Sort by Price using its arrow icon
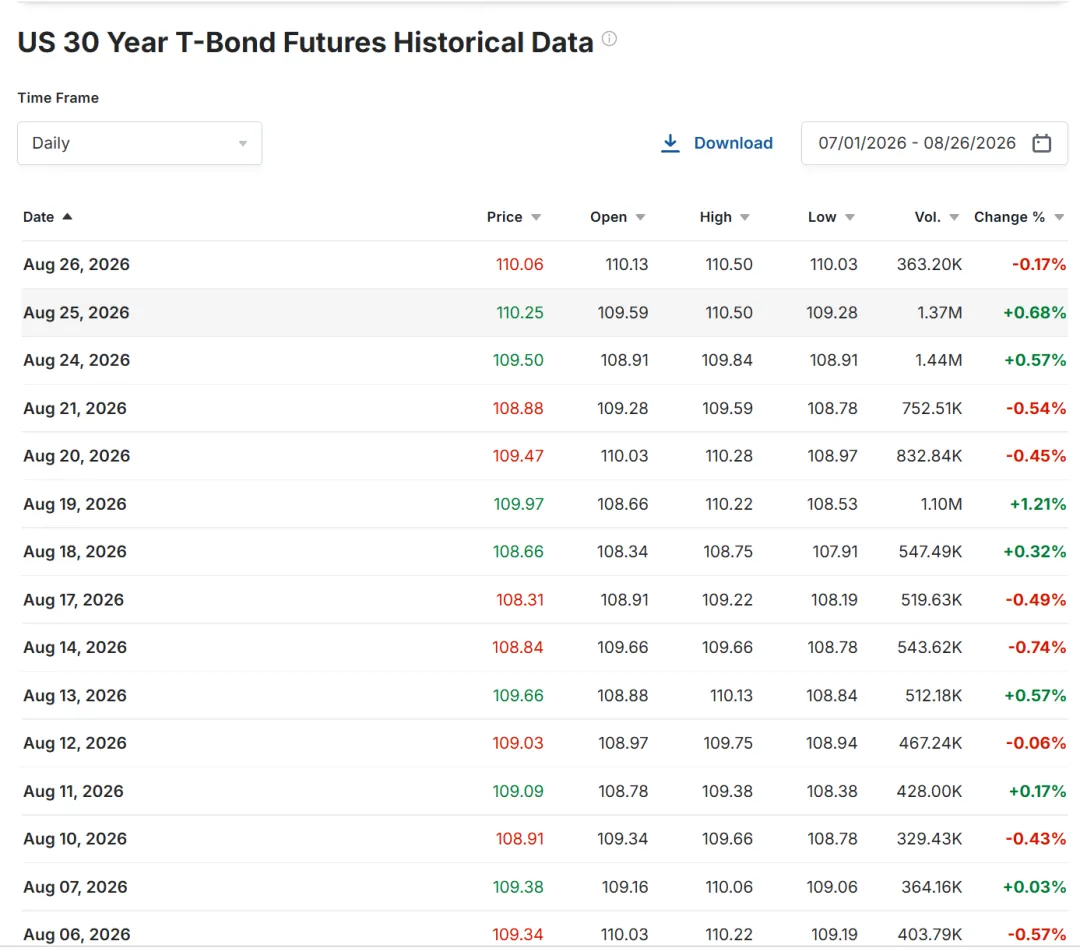 pyautogui.click(x=536, y=218)
